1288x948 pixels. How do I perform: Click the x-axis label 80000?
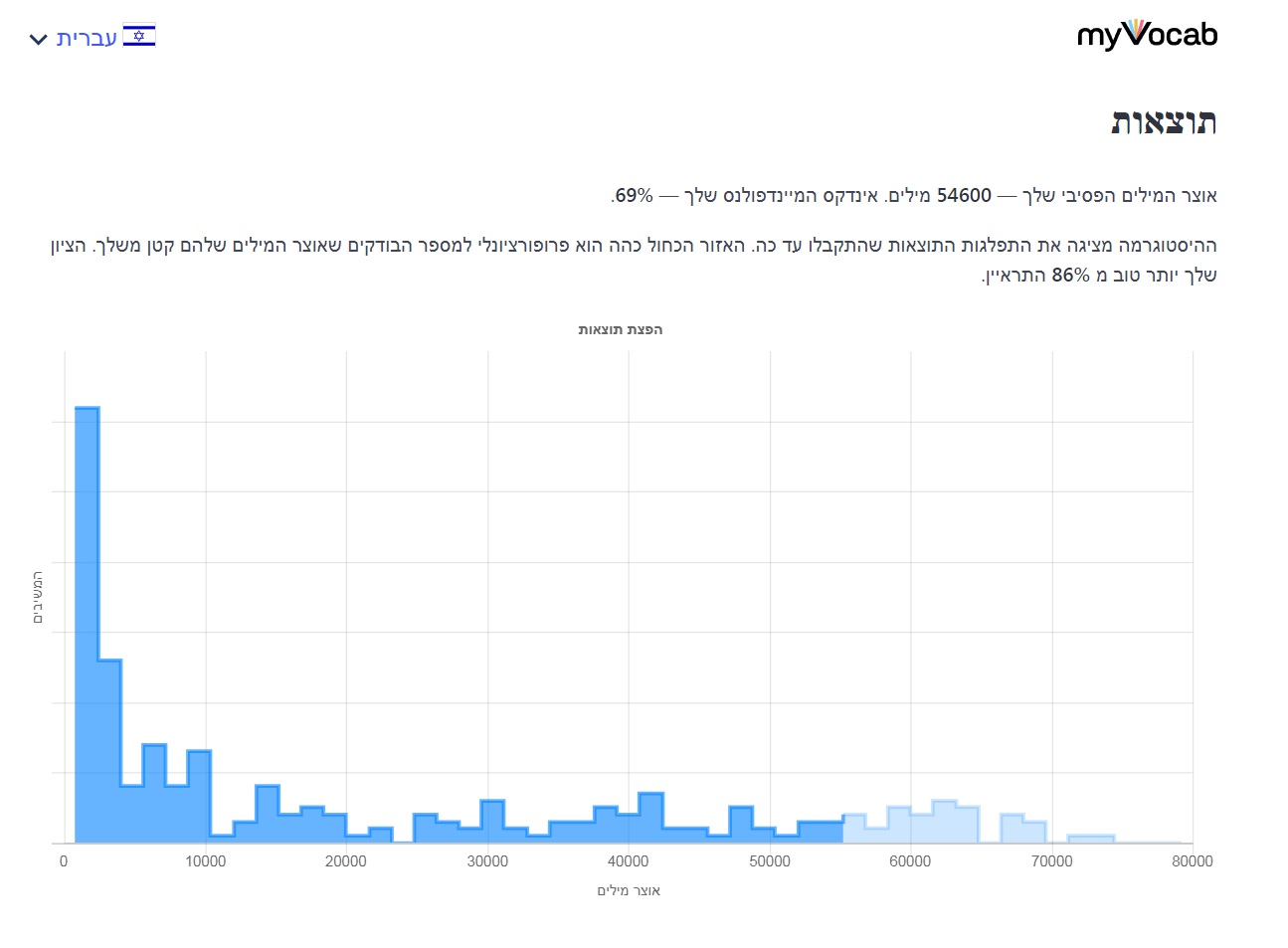pos(1192,861)
